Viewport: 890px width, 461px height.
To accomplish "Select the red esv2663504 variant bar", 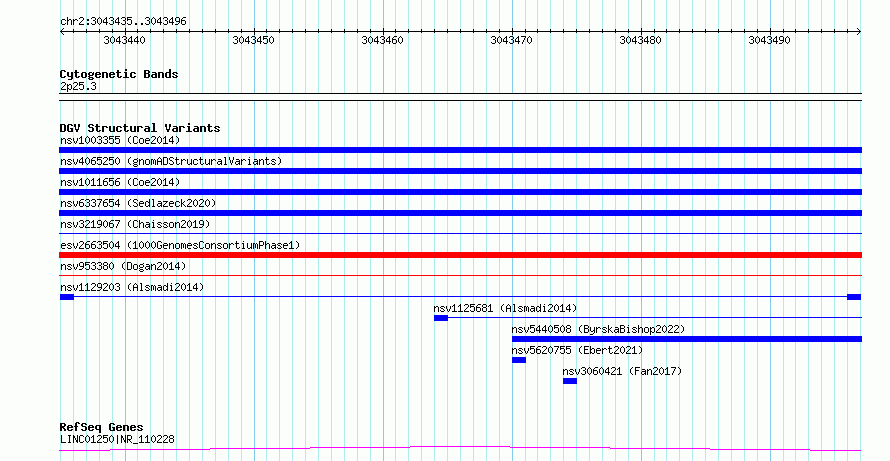I will pyautogui.click(x=460, y=255).
